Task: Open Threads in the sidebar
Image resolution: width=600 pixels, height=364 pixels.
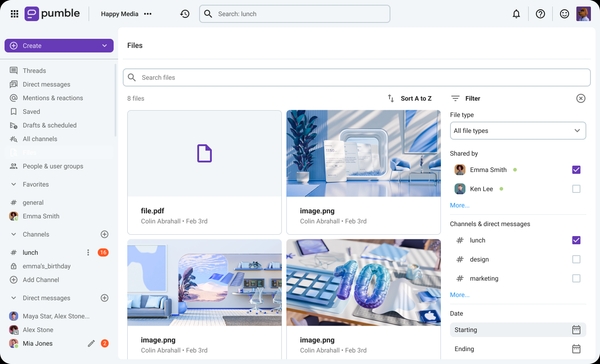Action: tap(34, 70)
